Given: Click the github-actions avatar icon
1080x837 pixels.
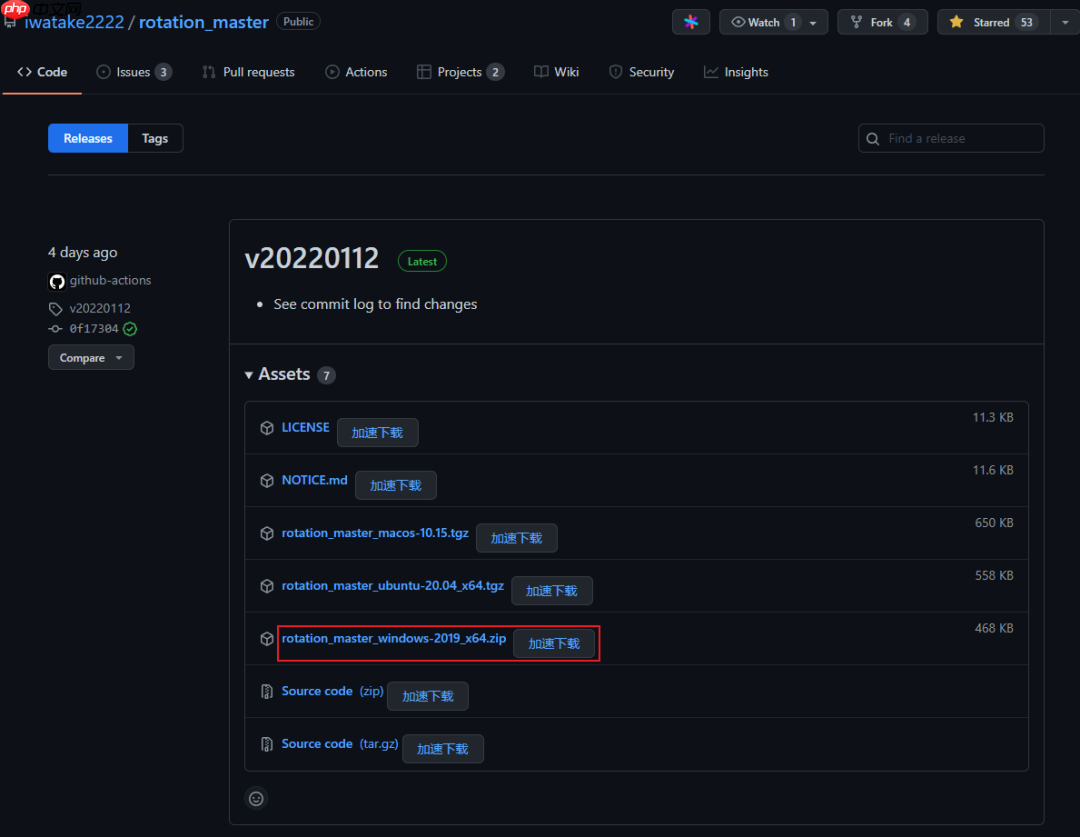Looking at the screenshot, I should 57,281.
